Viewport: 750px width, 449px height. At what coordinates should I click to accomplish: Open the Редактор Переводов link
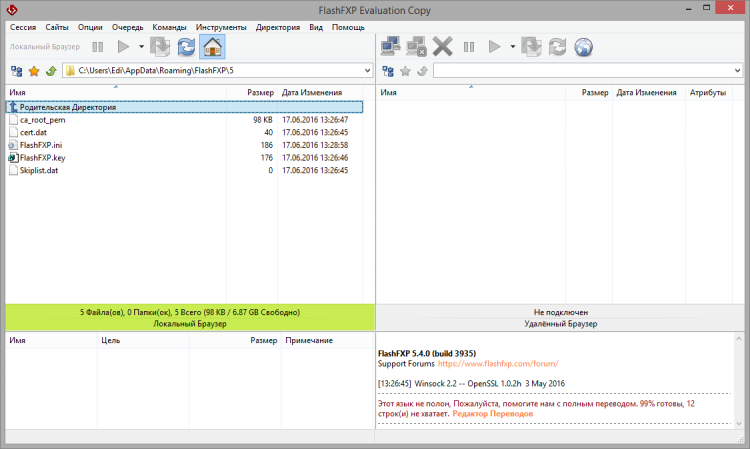pos(493,414)
